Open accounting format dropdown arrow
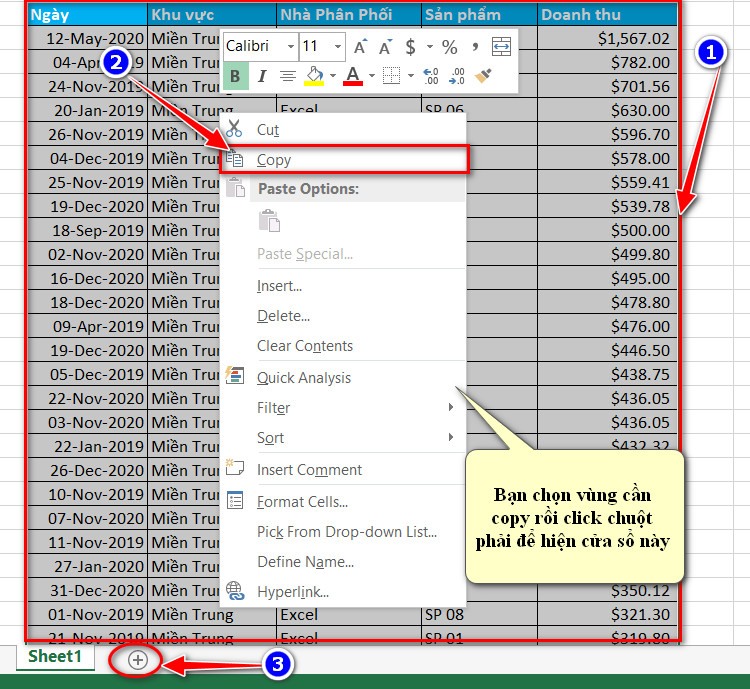Screen dimensions: 750x689 click(430, 46)
